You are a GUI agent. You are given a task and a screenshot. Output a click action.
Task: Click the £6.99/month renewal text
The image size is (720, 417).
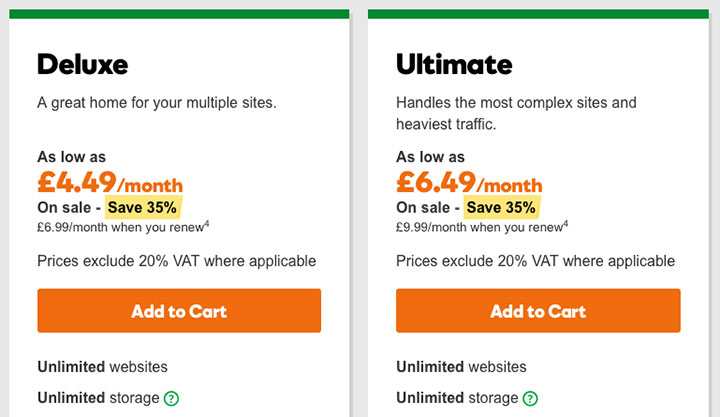[121, 227]
